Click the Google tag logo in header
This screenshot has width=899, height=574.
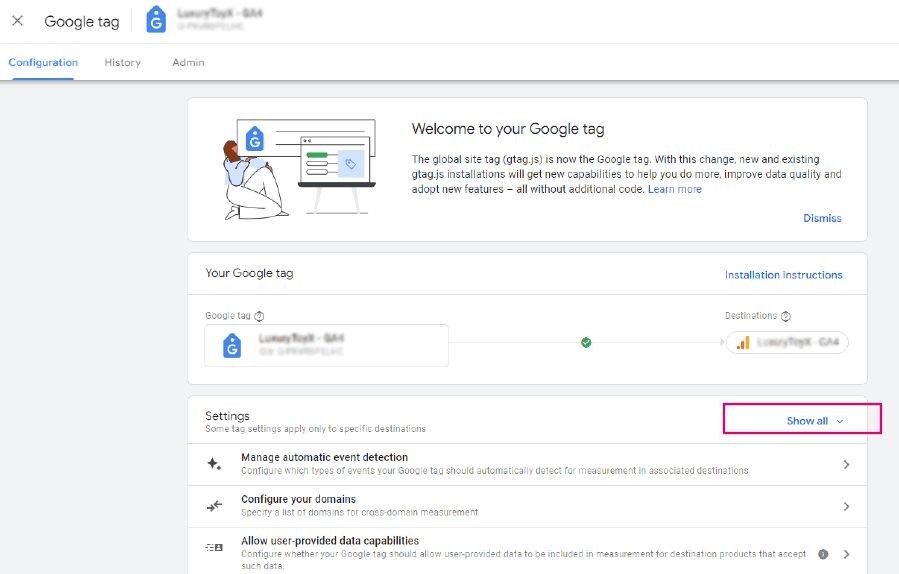(156, 20)
